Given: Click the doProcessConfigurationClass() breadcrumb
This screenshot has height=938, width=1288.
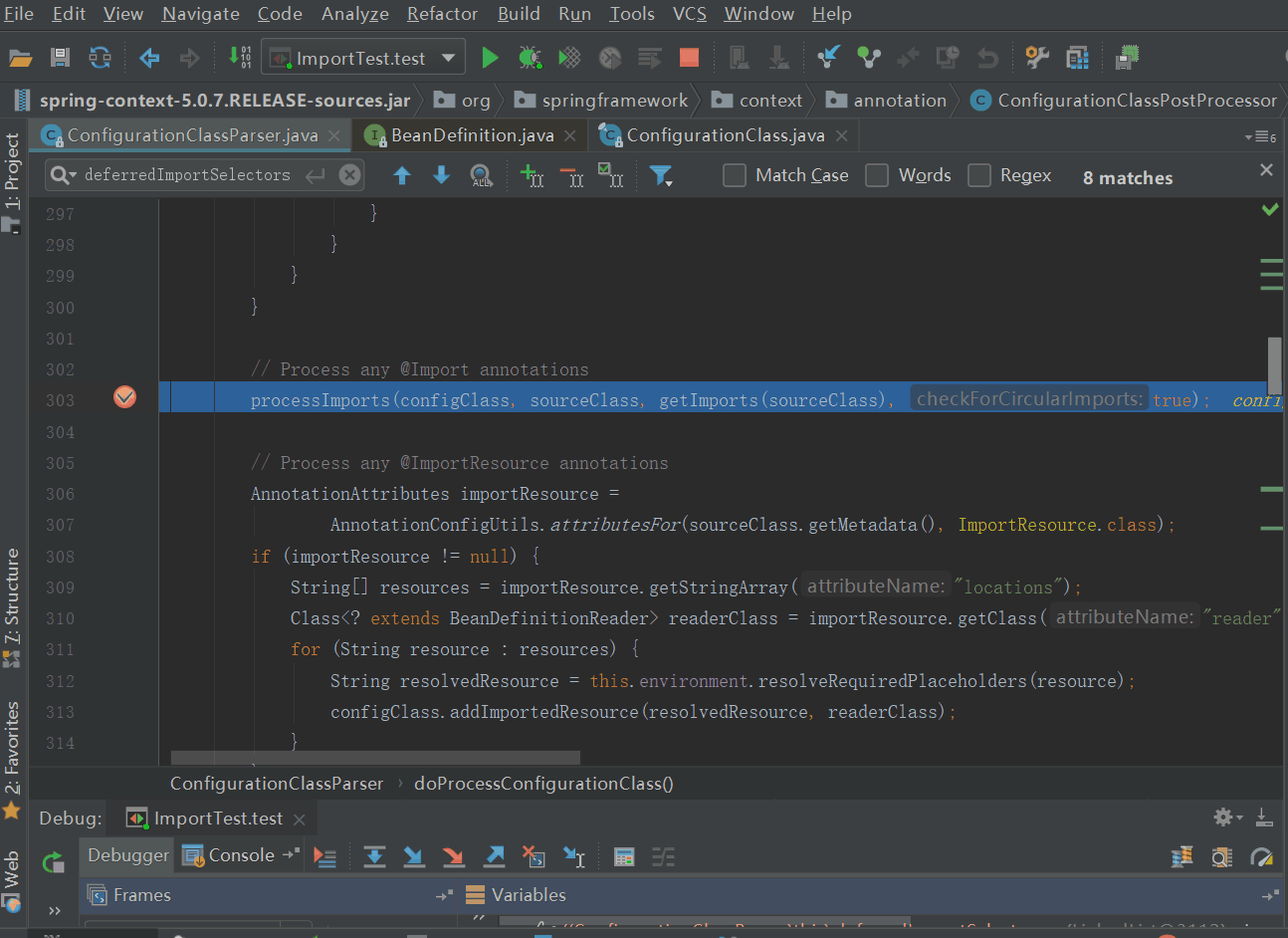Looking at the screenshot, I should tap(543, 784).
